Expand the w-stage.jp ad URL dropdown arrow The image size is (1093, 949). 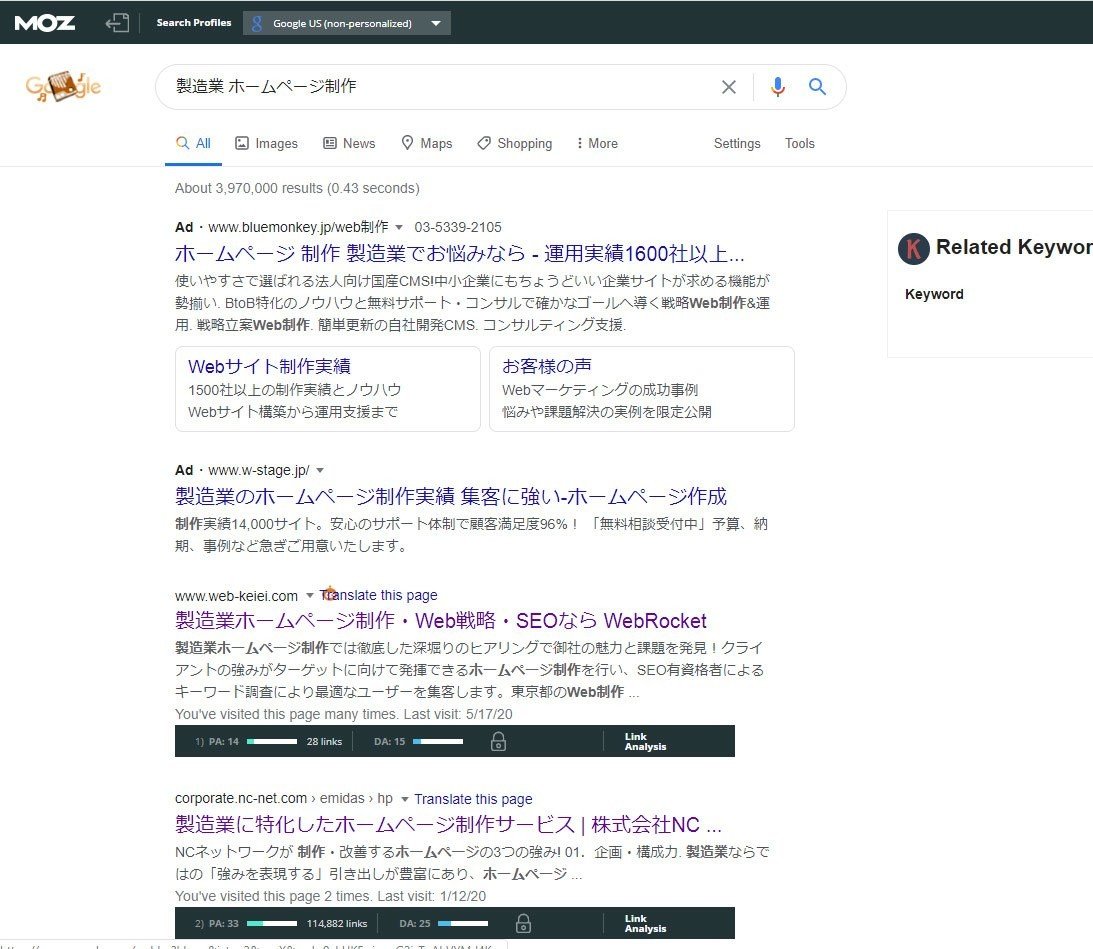[x=320, y=471]
